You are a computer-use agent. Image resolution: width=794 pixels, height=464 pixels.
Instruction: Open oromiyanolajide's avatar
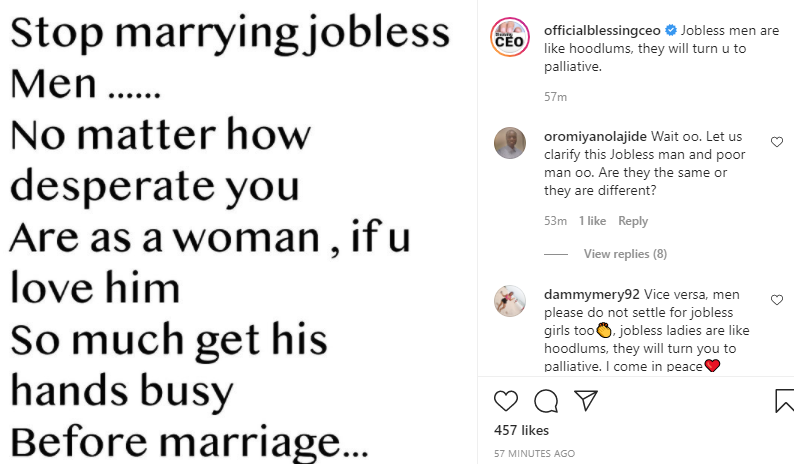pyautogui.click(x=511, y=143)
